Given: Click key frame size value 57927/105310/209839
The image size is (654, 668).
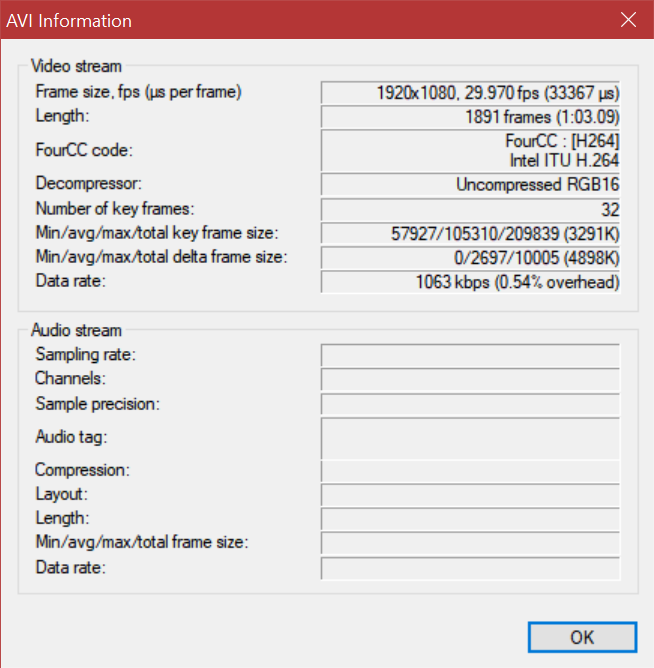Looking at the screenshot, I should [x=470, y=233].
